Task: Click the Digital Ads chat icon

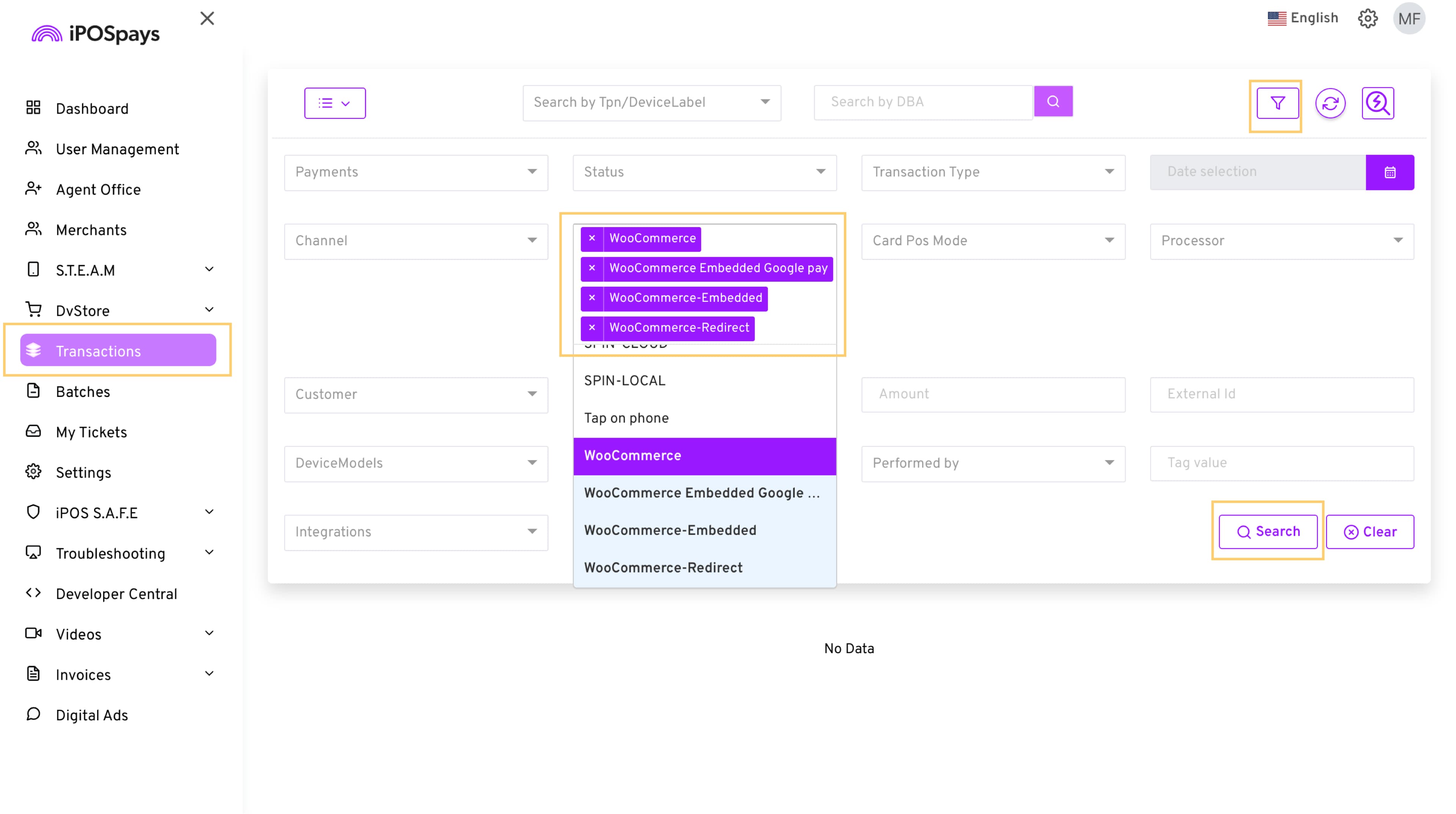Action: [x=33, y=714]
